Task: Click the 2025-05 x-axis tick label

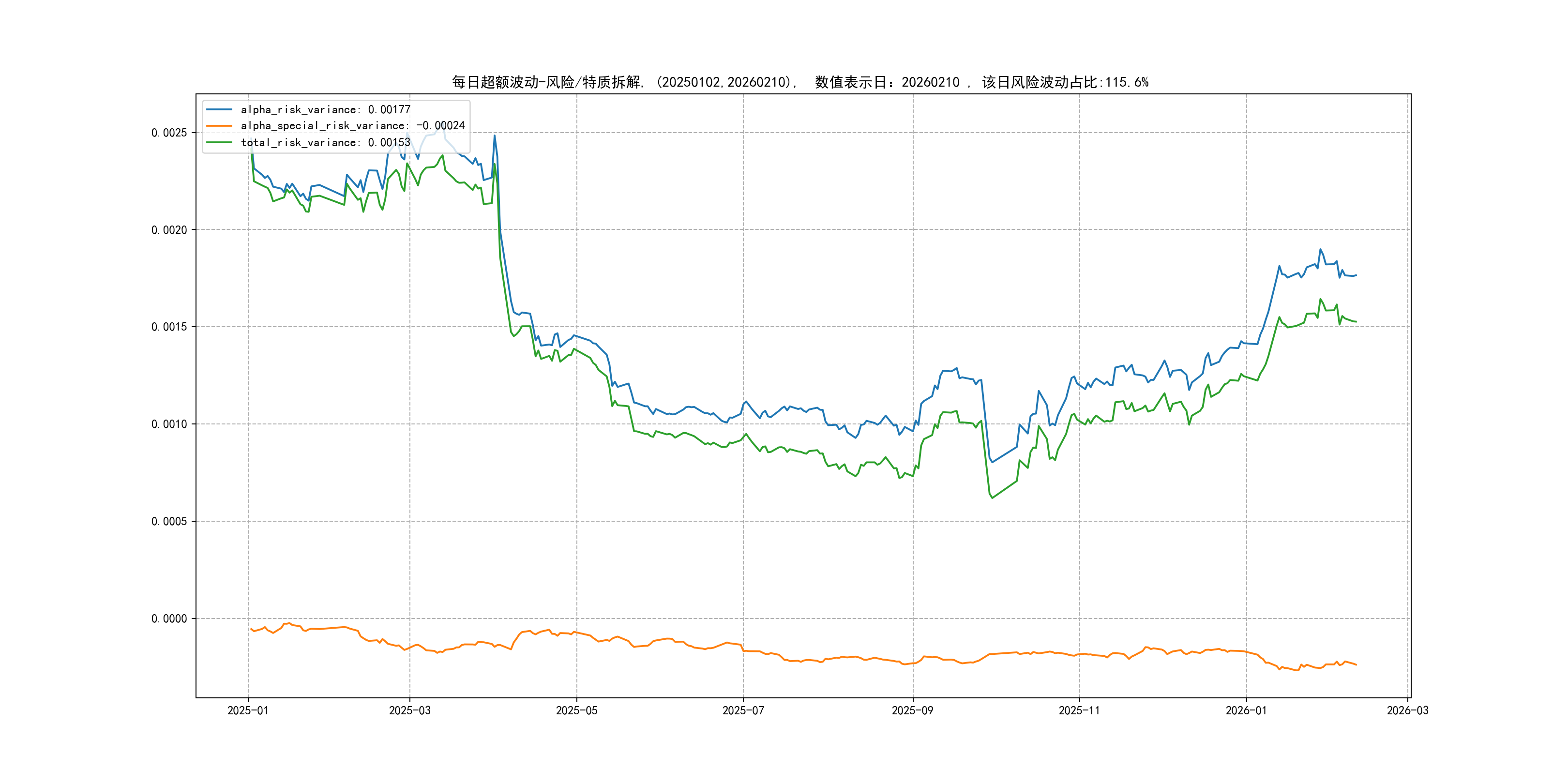Action: (576, 710)
